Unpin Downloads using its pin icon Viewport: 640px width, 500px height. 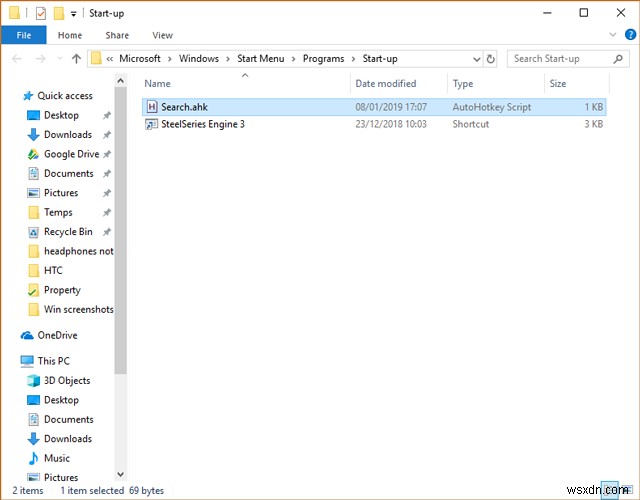pyautogui.click(x=107, y=135)
